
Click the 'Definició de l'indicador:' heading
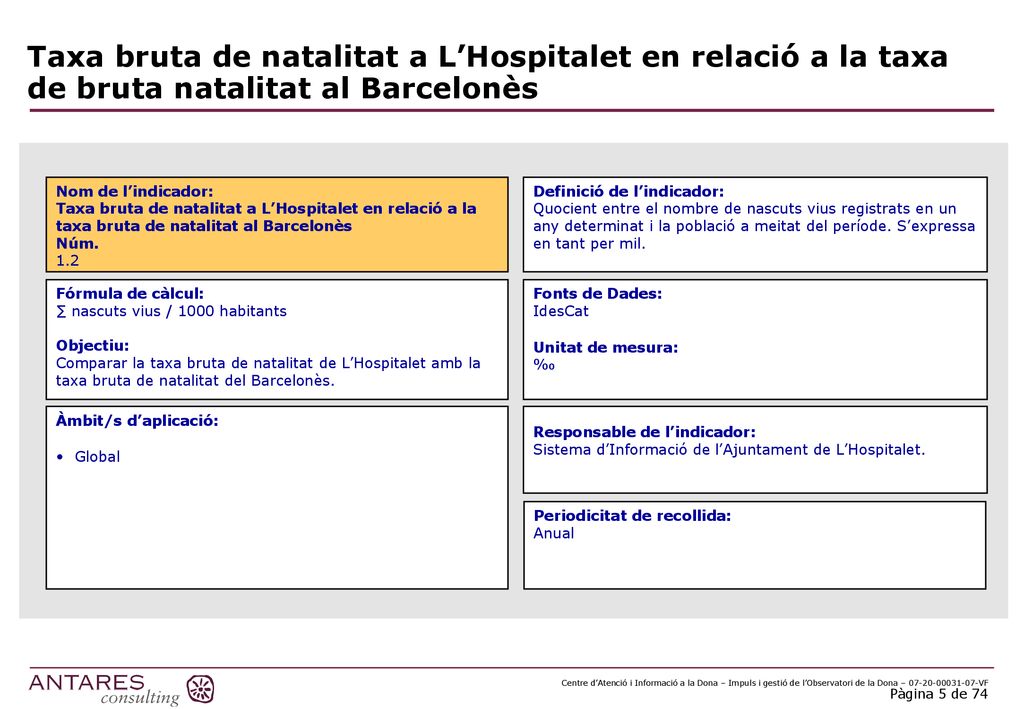click(x=628, y=191)
